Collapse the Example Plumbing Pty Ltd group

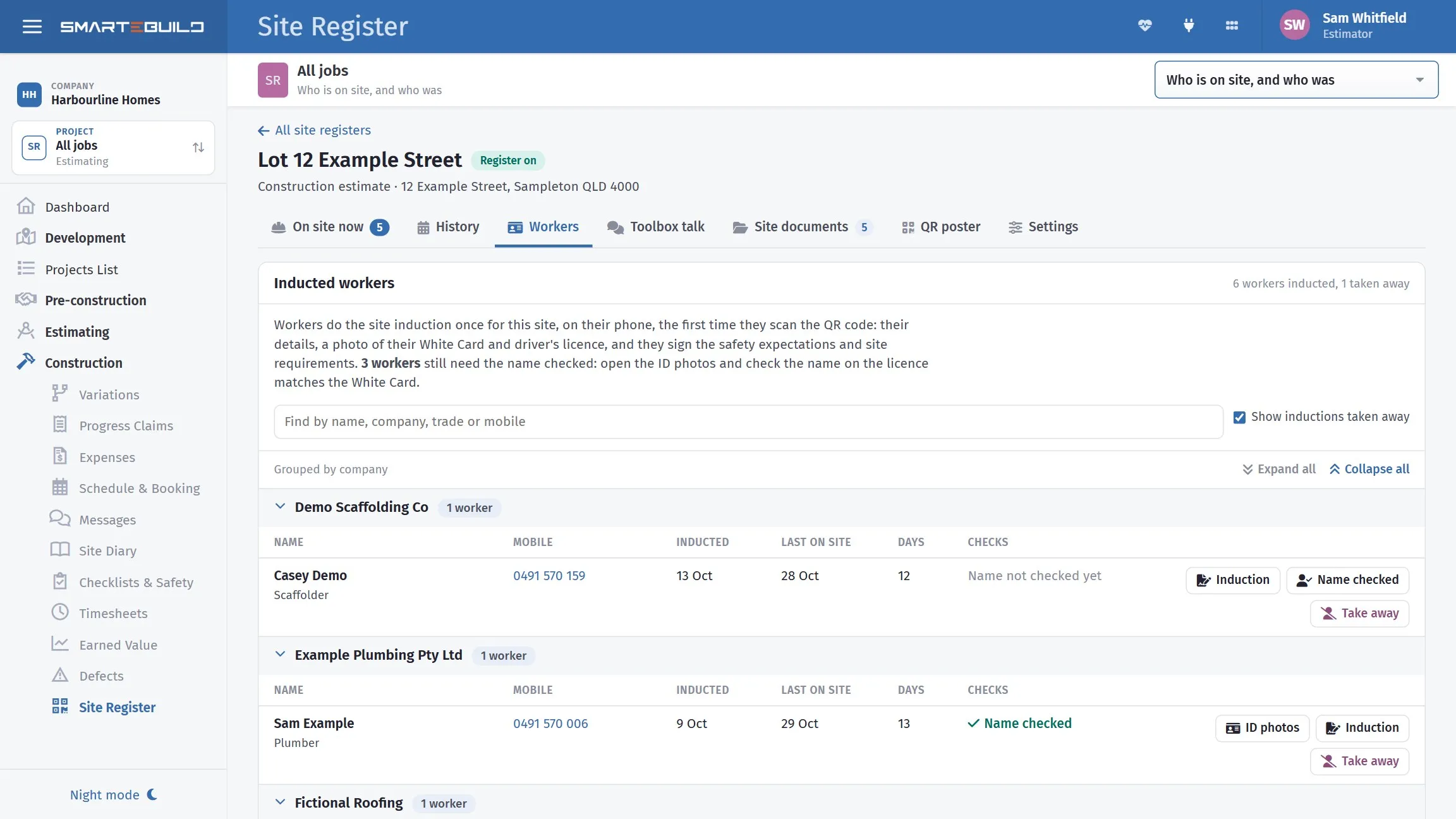280,655
